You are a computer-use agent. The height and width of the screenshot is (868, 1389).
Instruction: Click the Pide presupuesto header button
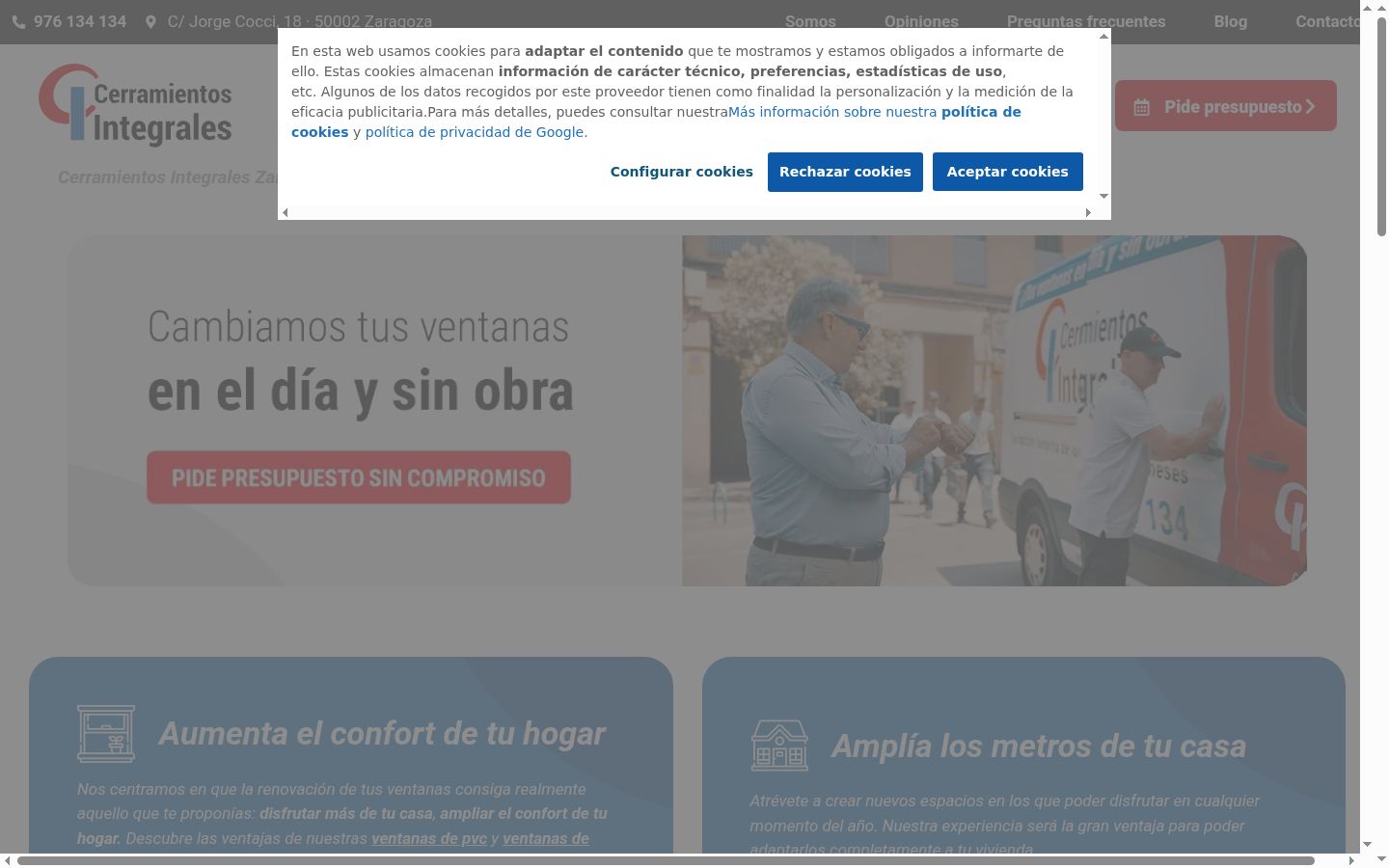1226,106
